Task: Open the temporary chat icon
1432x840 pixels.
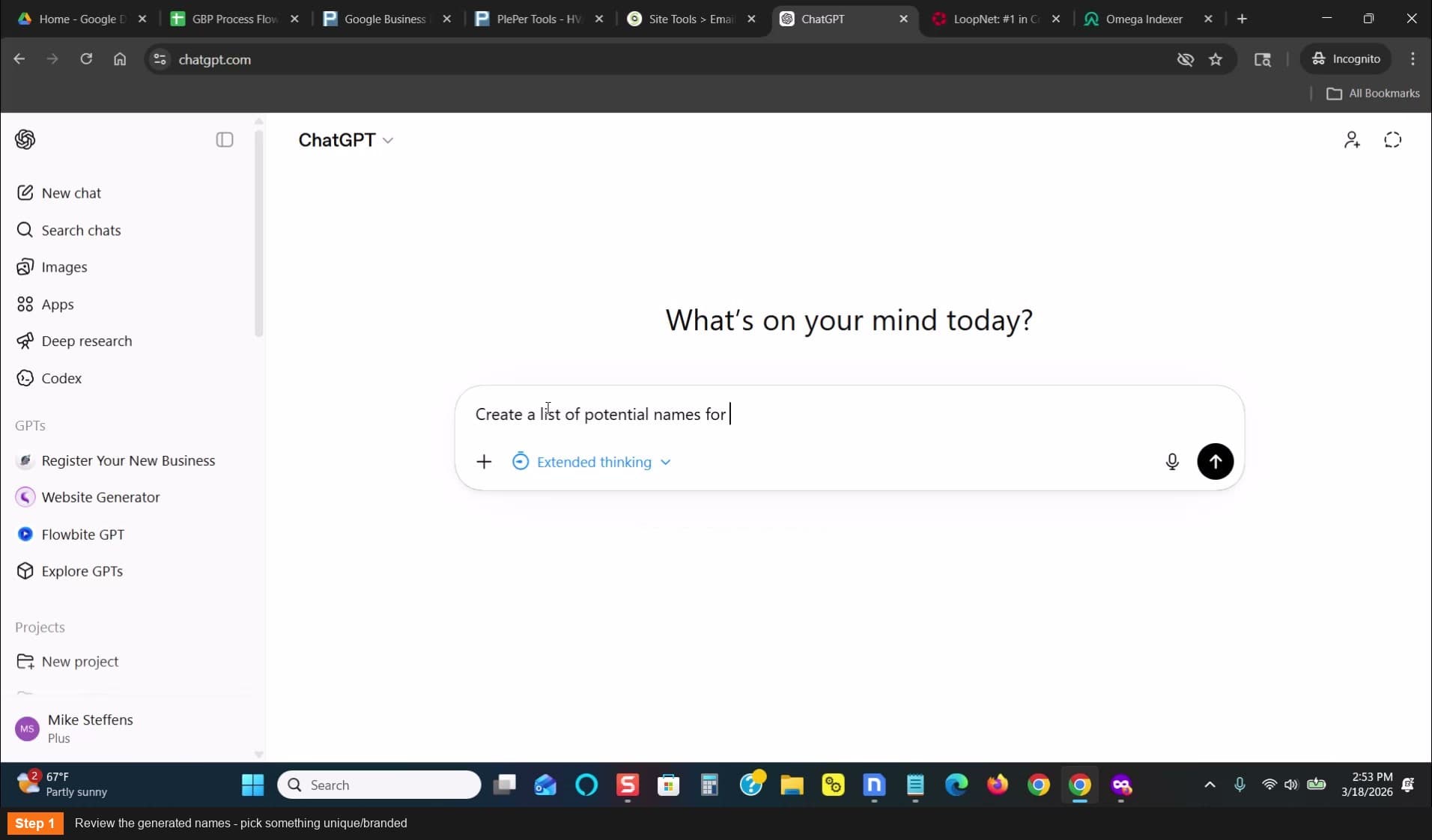Action: pyautogui.click(x=1392, y=140)
